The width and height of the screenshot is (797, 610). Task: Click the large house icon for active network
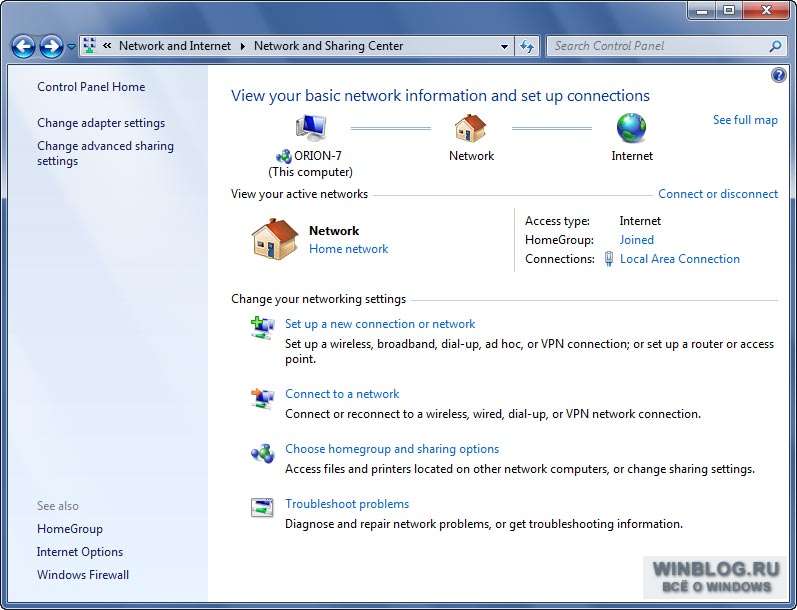[274, 239]
